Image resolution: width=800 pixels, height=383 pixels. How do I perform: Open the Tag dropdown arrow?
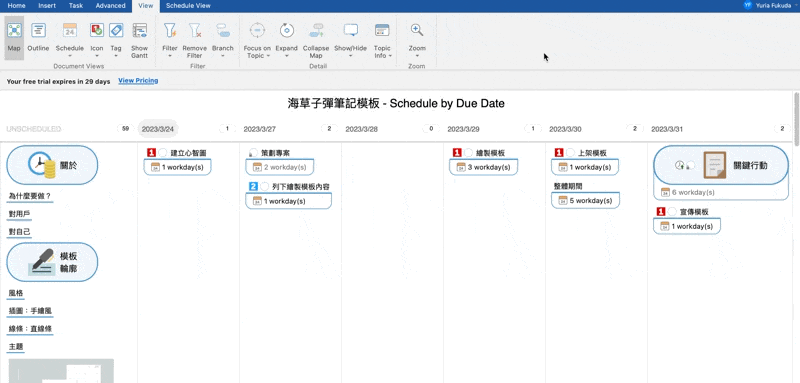(116, 56)
